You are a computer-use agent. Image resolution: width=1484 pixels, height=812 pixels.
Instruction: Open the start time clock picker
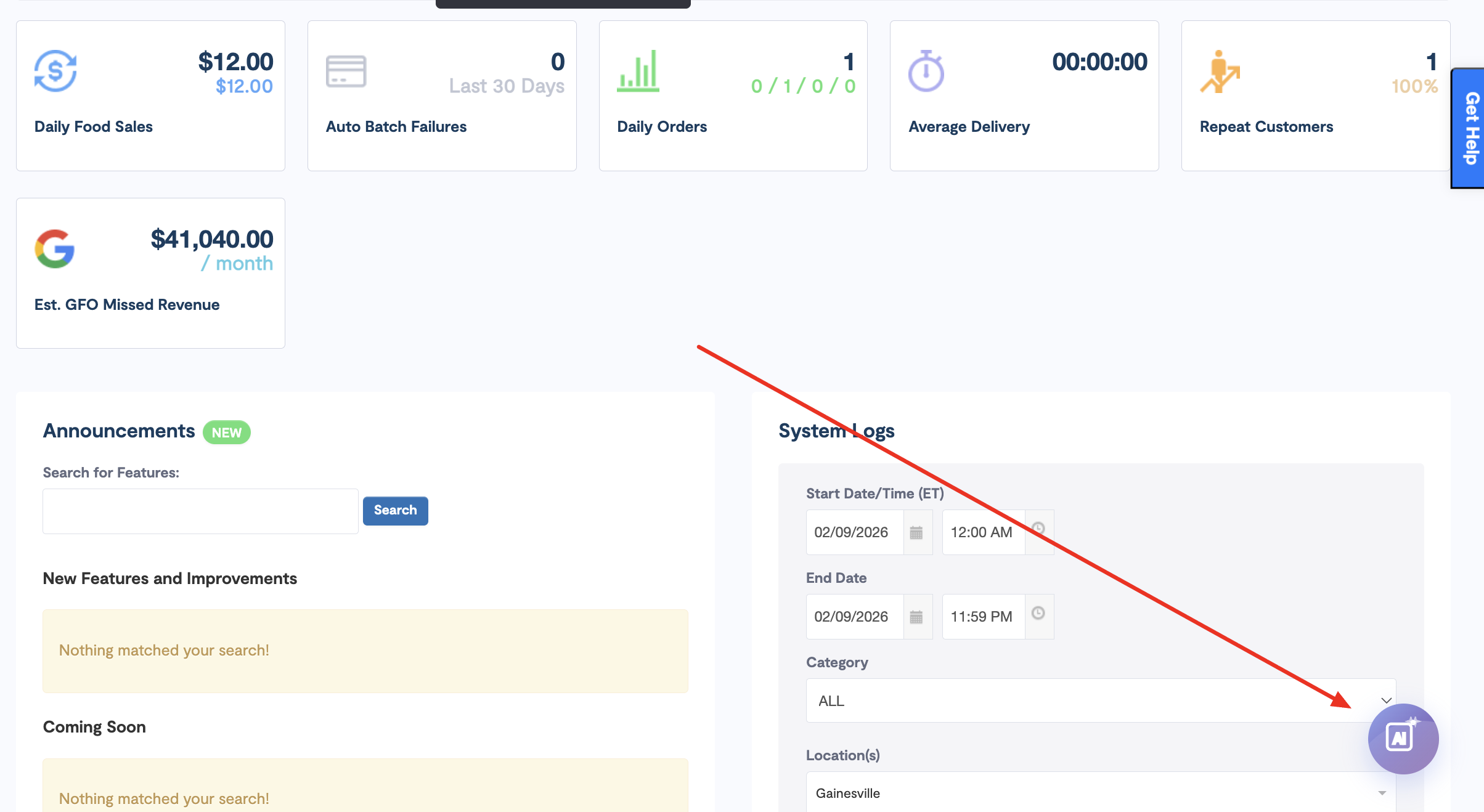(x=1038, y=529)
